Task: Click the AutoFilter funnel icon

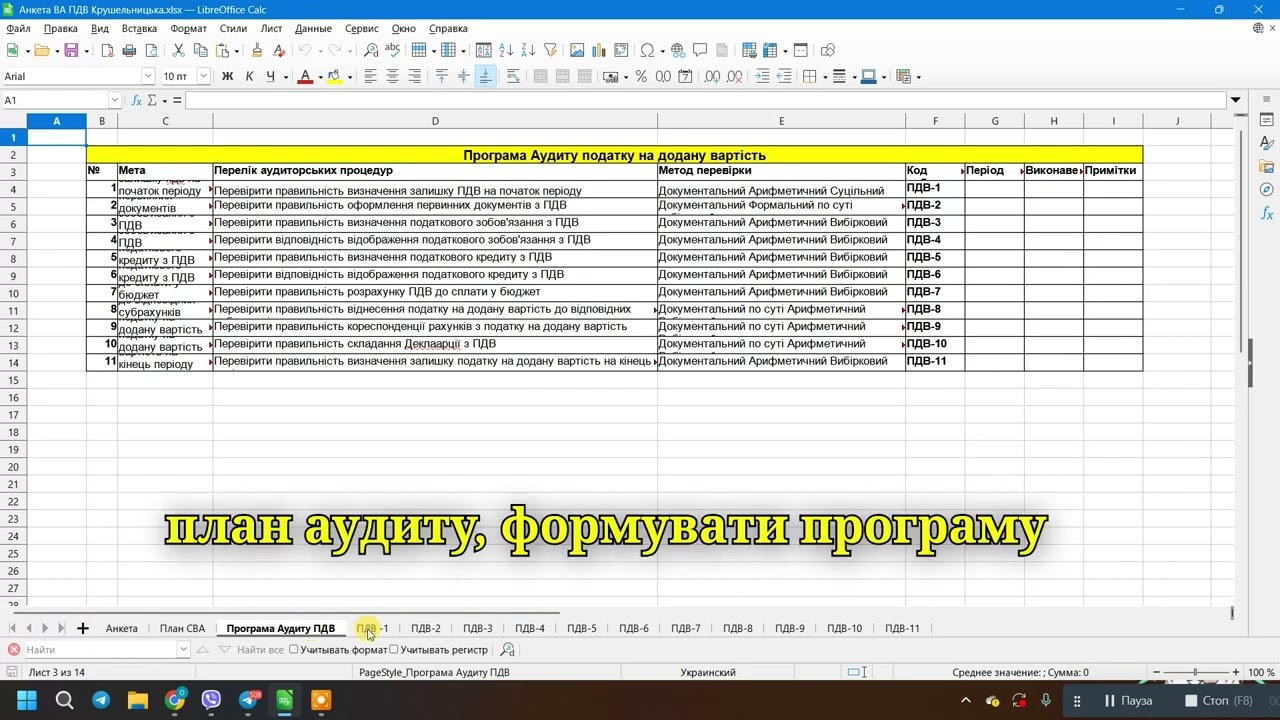Action: [x=549, y=50]
